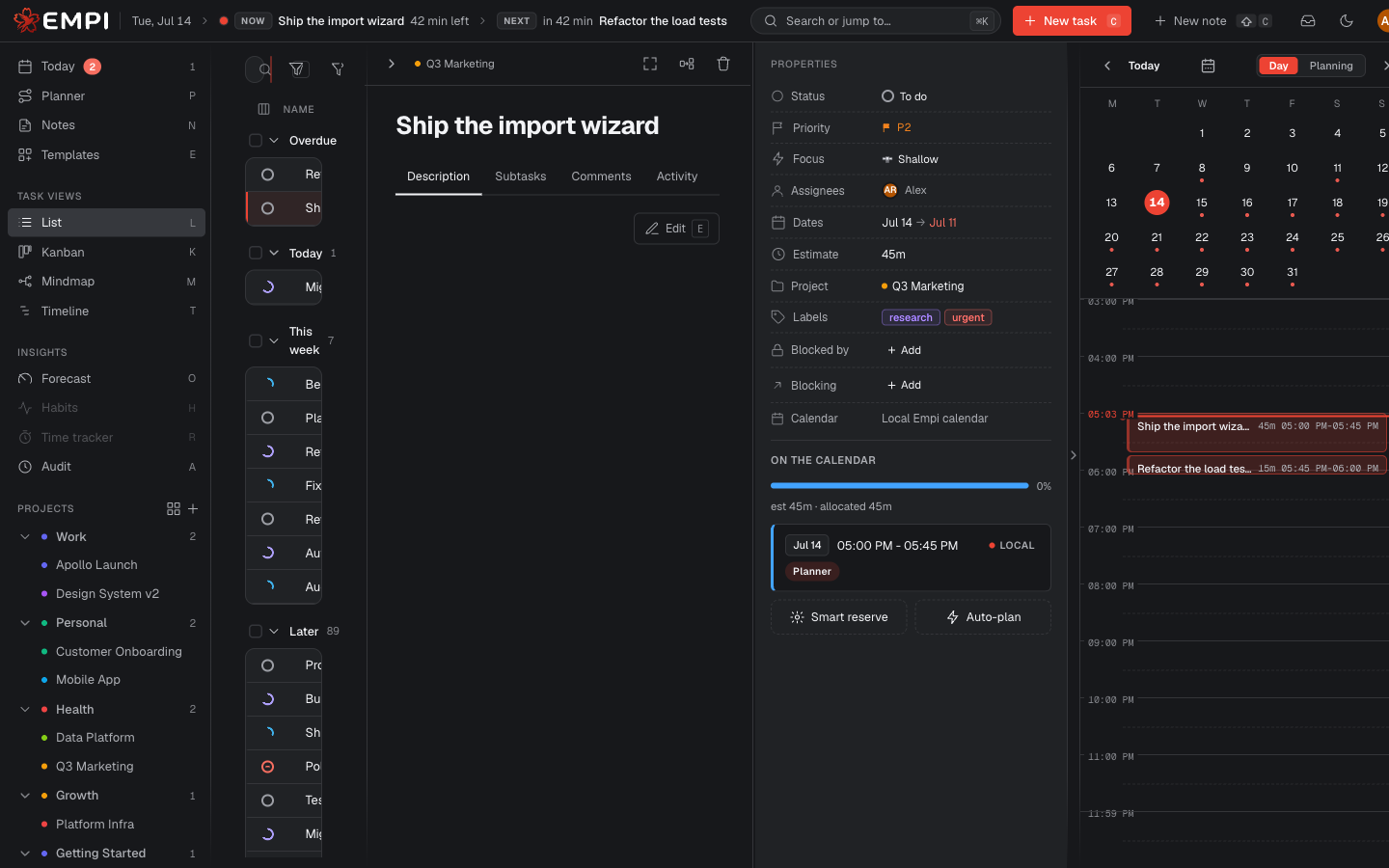Open Mindmap view
The width and height of the screenshot is (1389, 868).
pos(106,282)
